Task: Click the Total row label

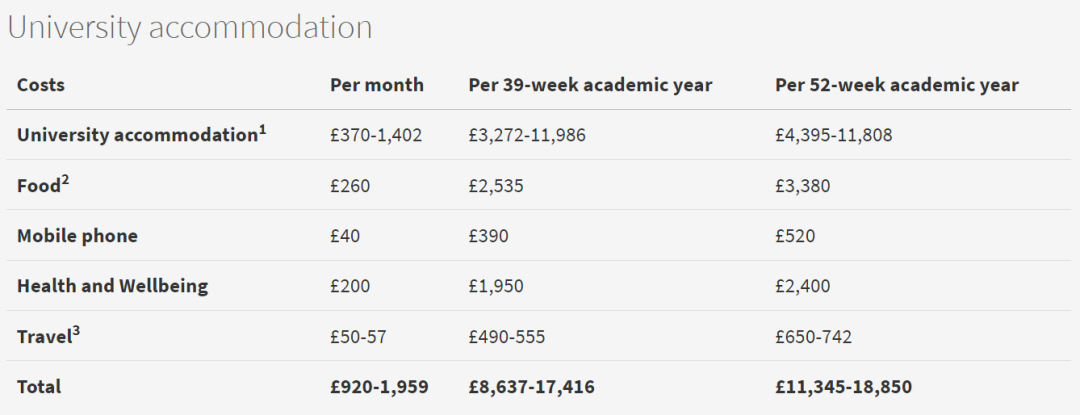Action: [39, 387]
